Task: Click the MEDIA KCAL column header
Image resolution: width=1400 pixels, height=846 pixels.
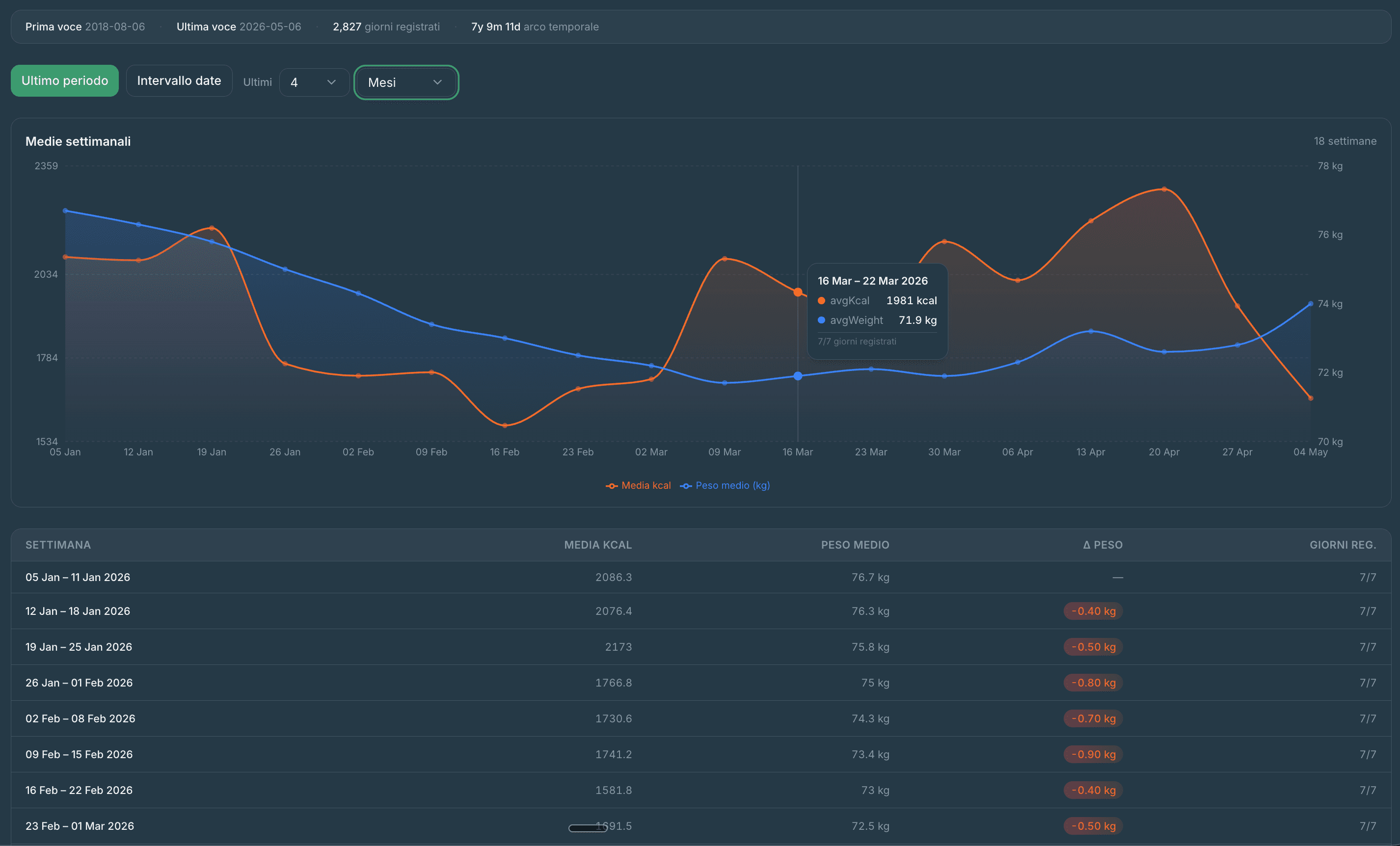Action: click(598, 545)
